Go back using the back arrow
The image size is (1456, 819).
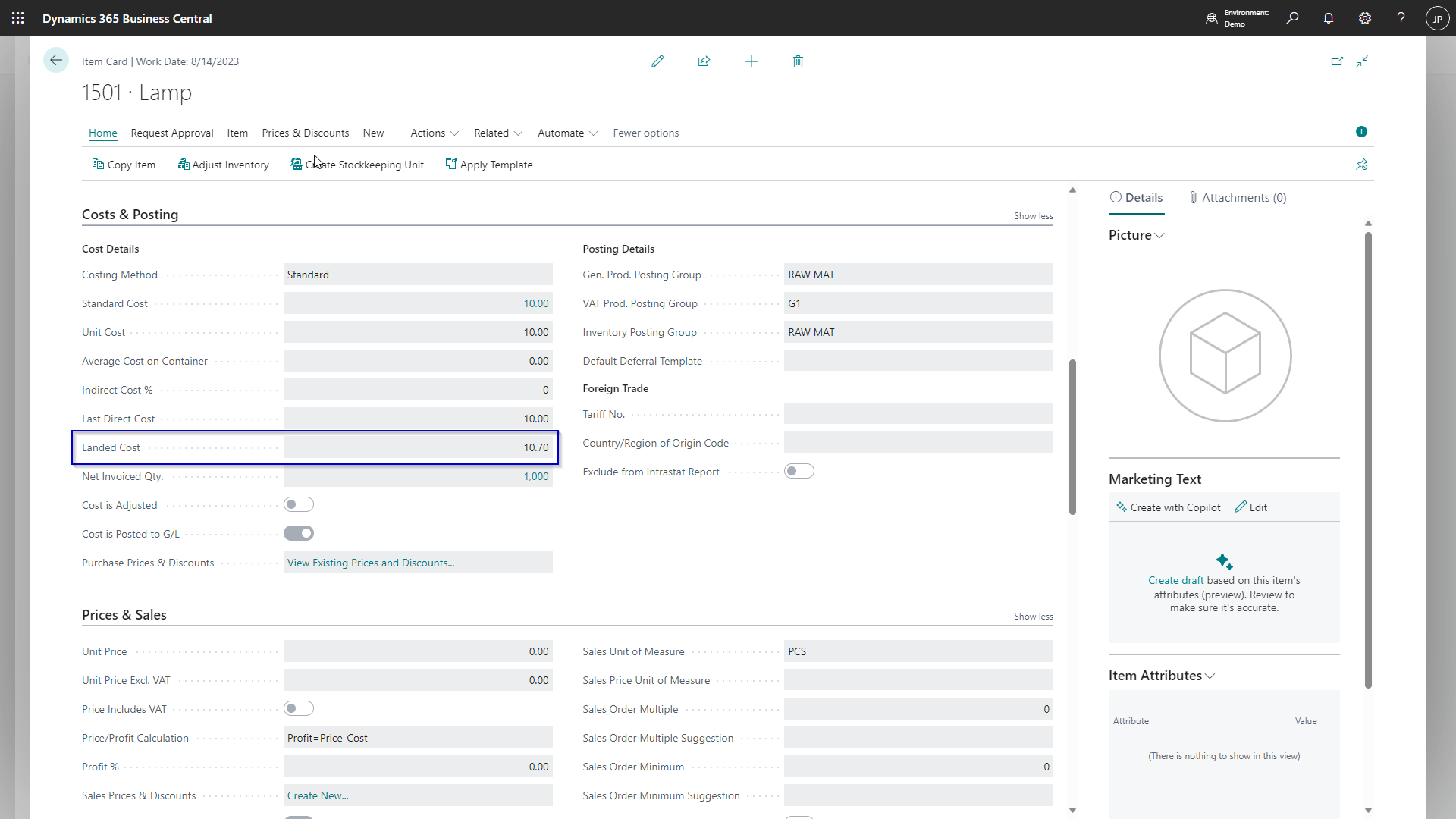[56, 61]
